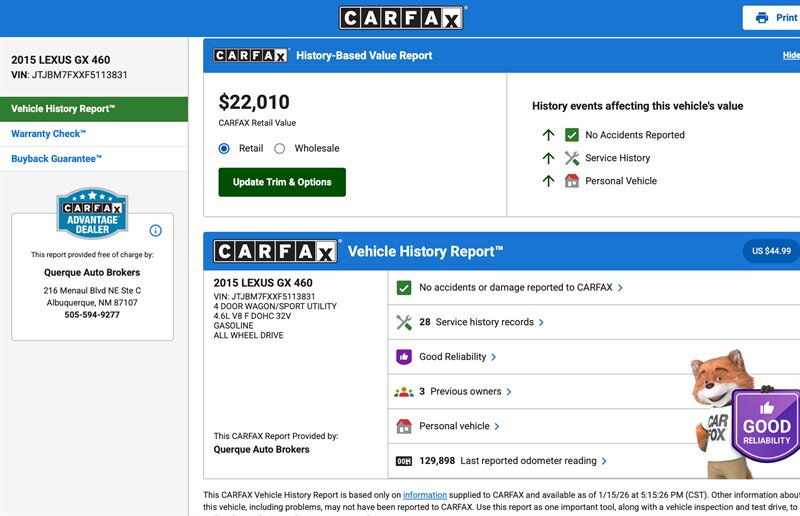Click the US $44.99 price badge
Screen dimensions: 800x516
770,251
